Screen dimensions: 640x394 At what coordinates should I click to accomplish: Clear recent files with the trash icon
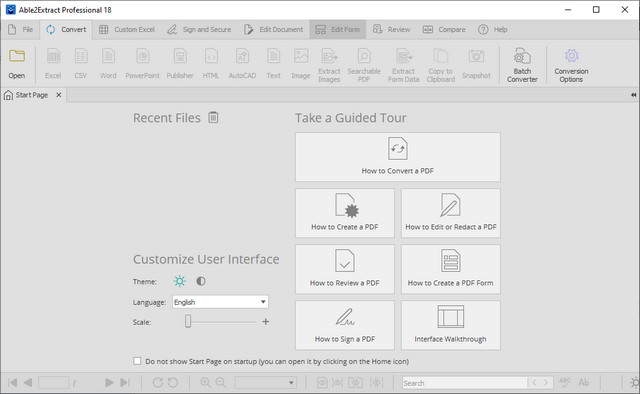pyautogui.click(x=213, y=118)
